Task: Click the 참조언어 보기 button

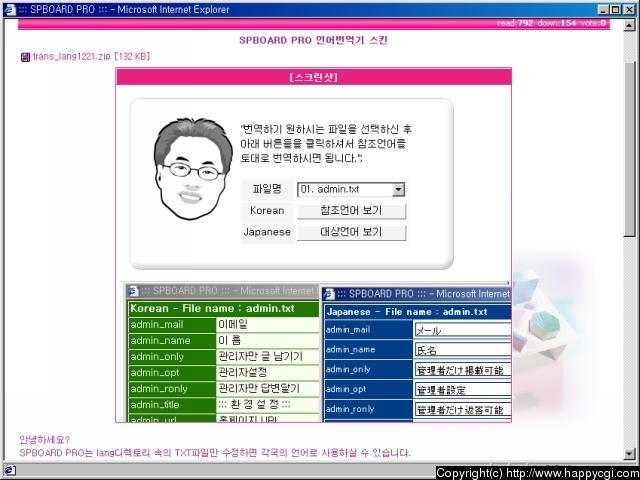Action: coord(351,211)
